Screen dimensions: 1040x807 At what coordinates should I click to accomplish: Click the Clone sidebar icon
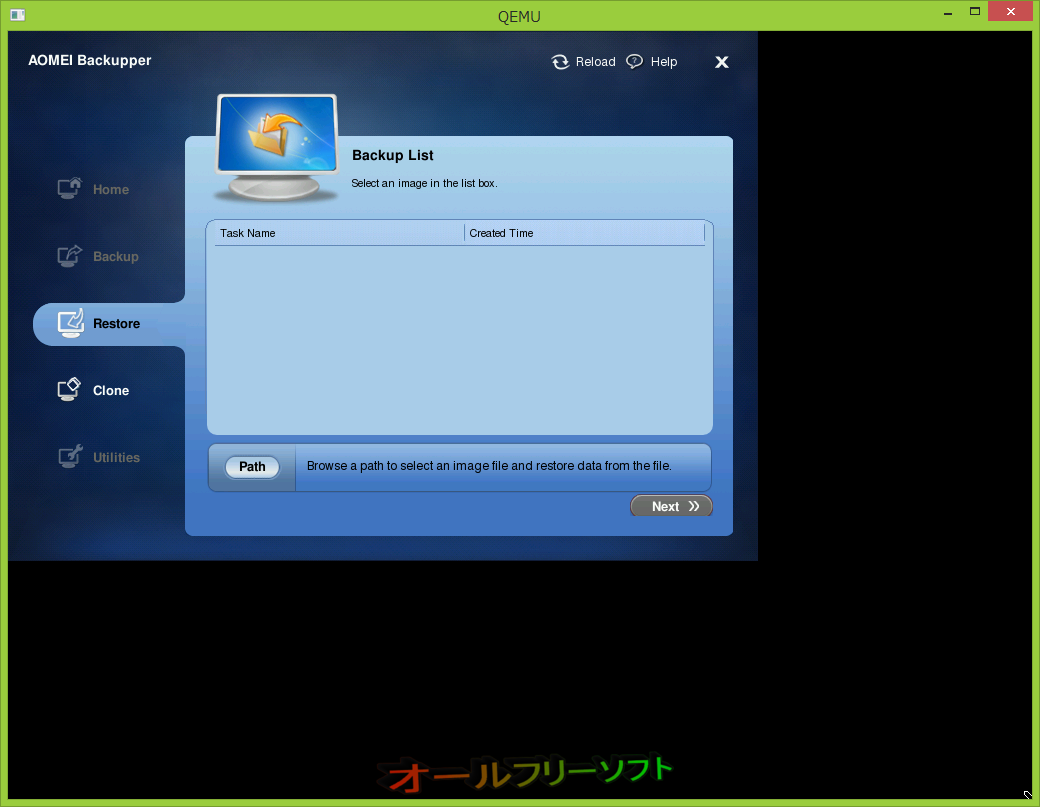(70, 389)
